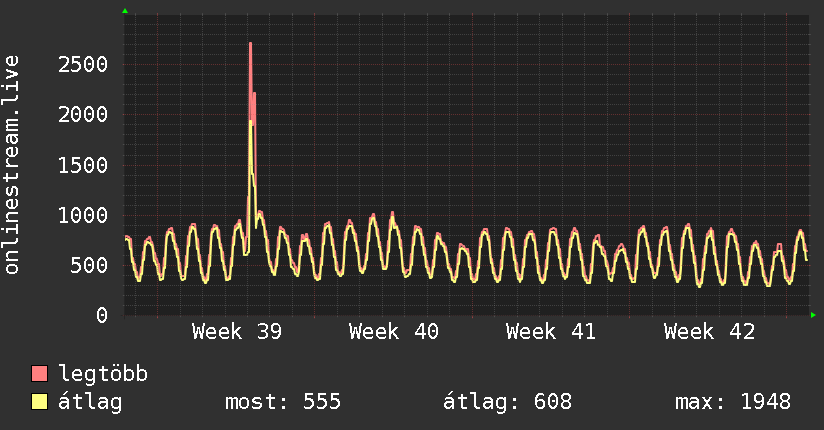The height and width of the screenshot is (430, 824).
Task: Click the green arrow at x-axis end
Action: pos(813,315)
